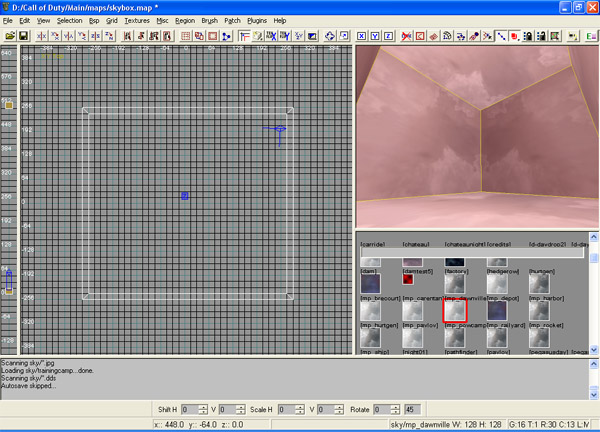The height and width of the screenshot is (432, 600).
Task: Click console log scroll up arrow
Action: 594,364
